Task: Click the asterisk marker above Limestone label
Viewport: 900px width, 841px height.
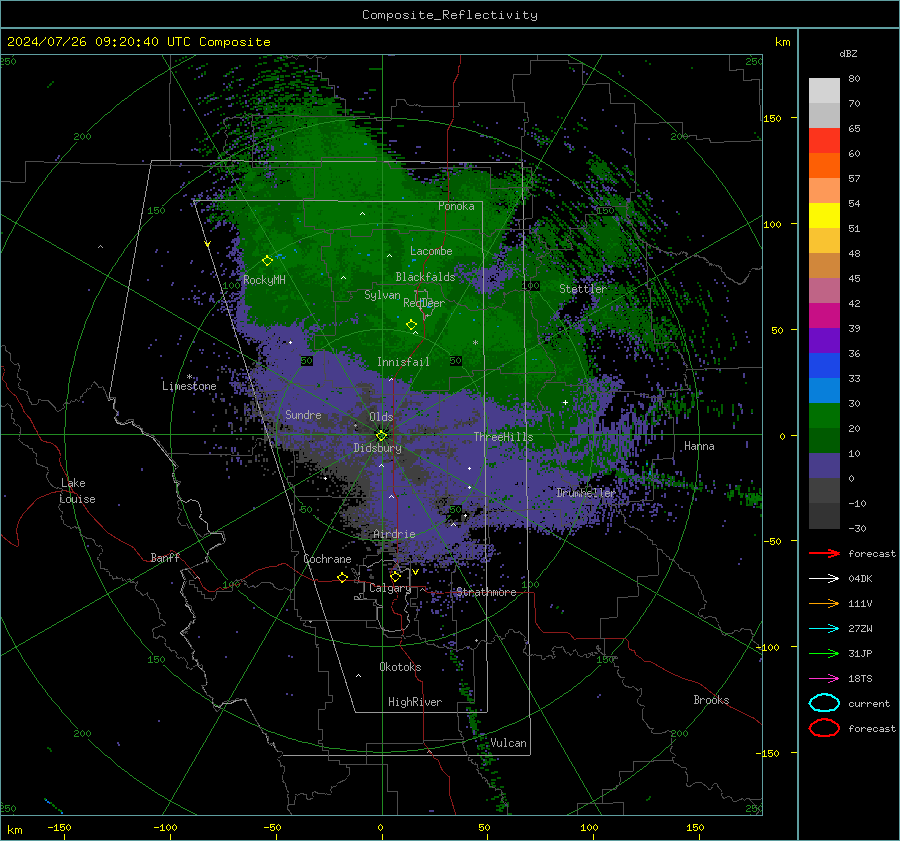Action: (189, 377)
